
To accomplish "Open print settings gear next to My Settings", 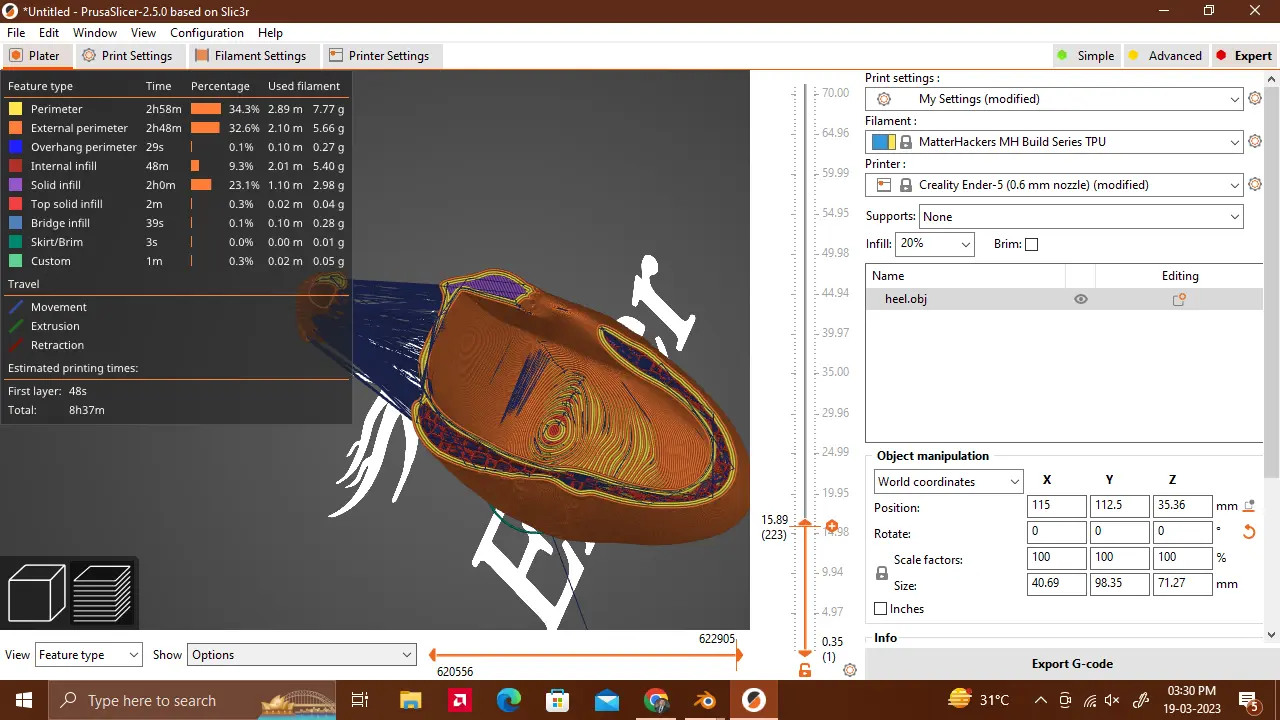I will coord(1255,99).
